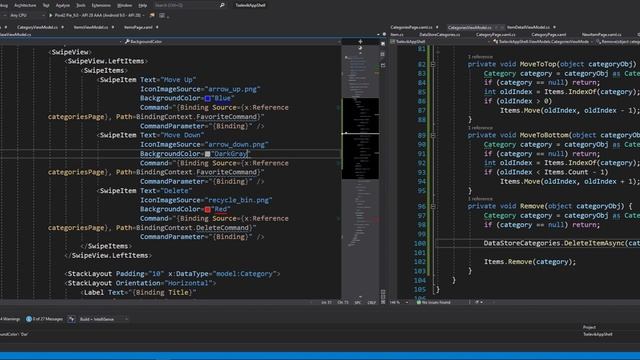This screenshot has width=640, height=360.
Task: Click the orange toolbar icon after device target
Action: (x=152, y=15)
